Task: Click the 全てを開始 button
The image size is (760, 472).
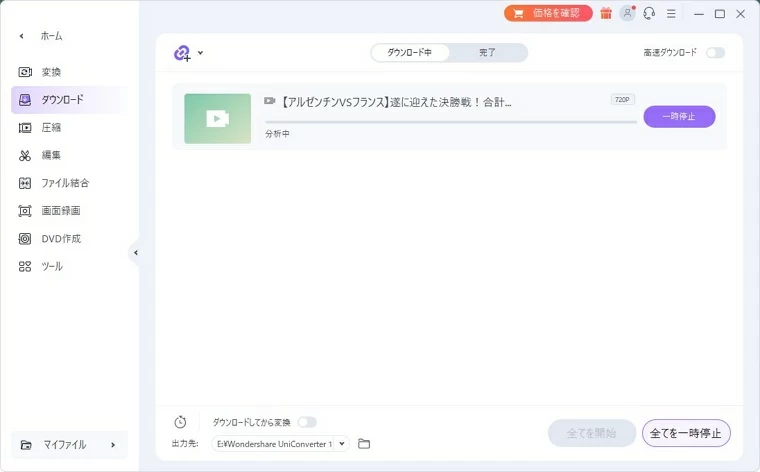Action: [591, 433]
